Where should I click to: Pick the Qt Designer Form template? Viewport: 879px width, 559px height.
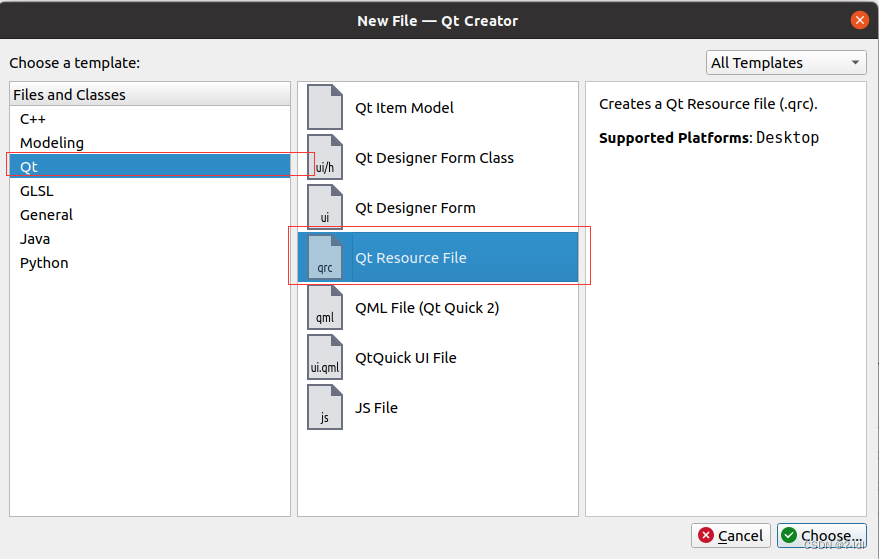[438, 207]
